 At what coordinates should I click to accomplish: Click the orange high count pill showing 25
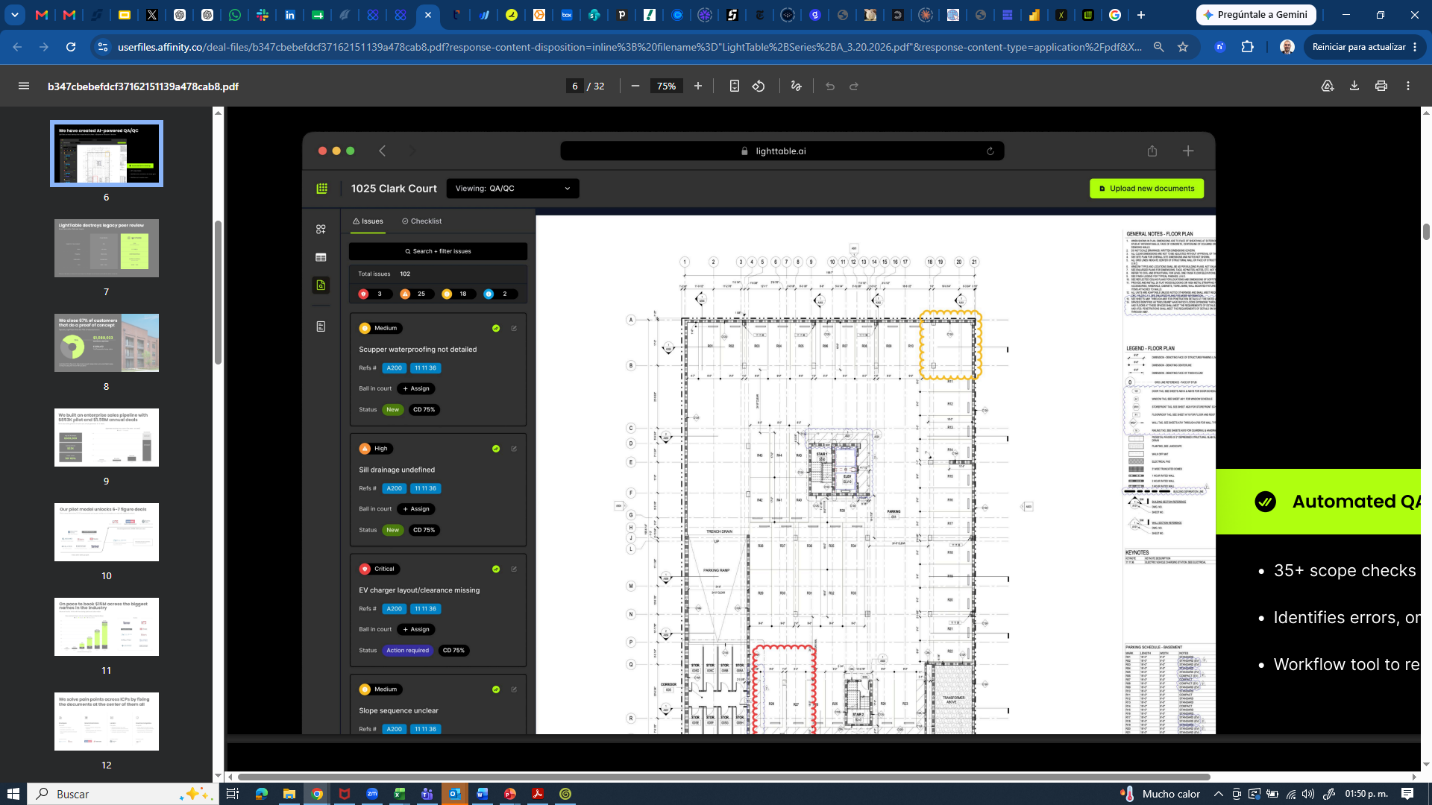418,294
